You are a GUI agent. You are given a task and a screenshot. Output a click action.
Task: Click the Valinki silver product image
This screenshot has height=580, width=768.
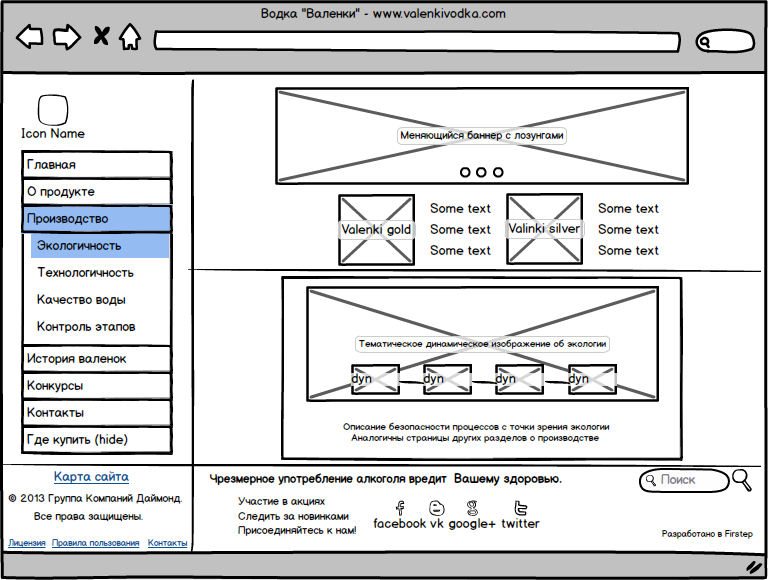[x=544, y=229]
